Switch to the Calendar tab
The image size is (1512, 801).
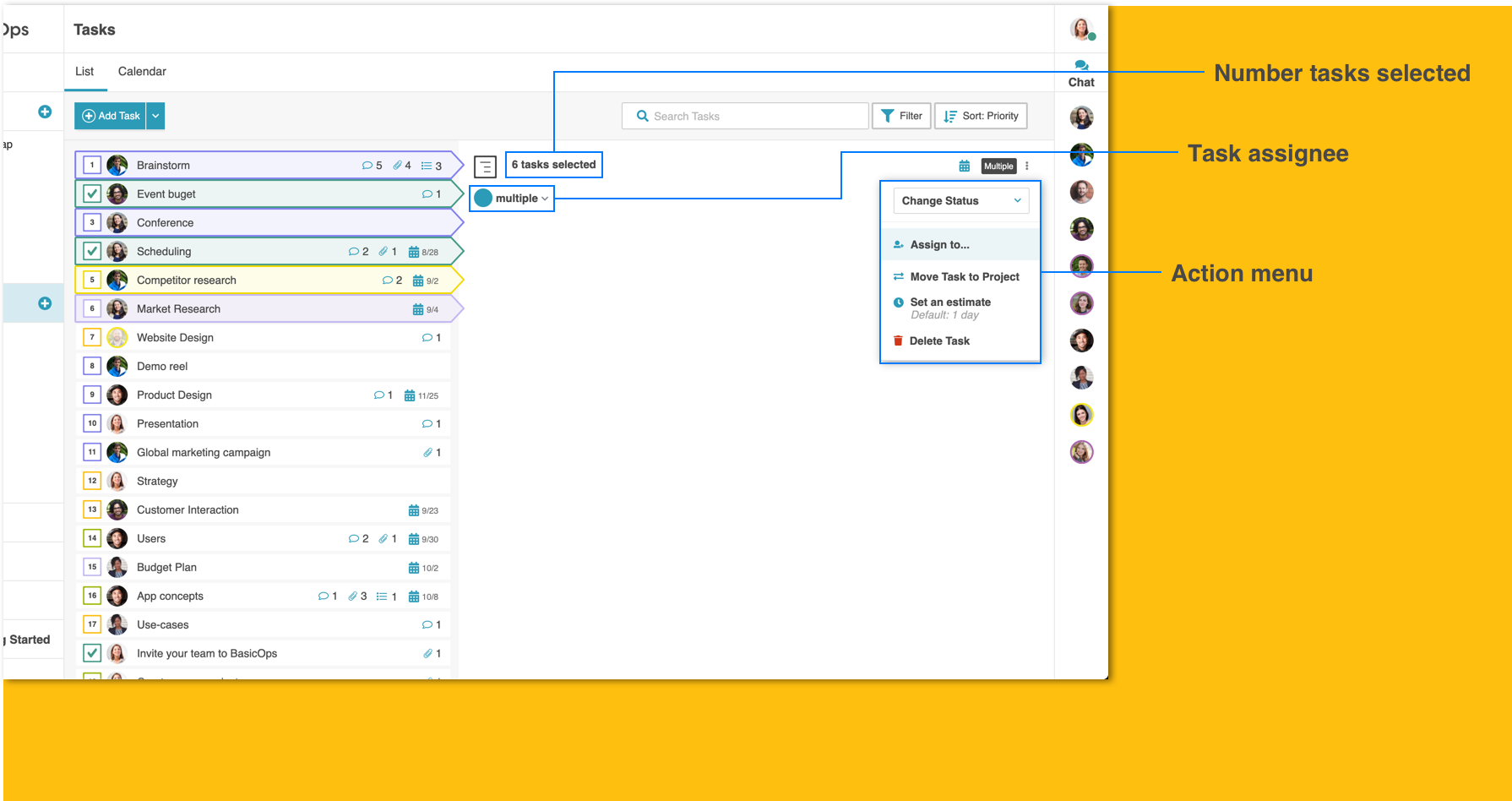(x=142, y=72)
